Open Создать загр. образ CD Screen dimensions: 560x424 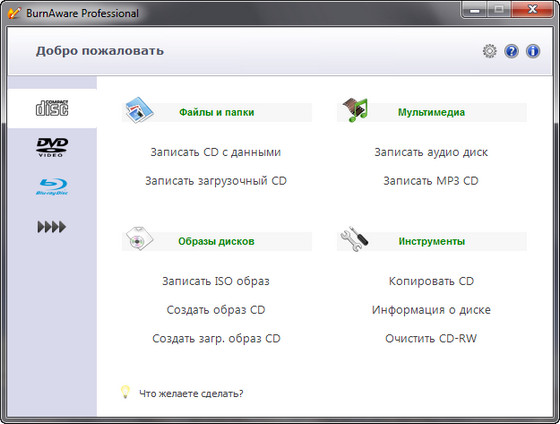(x=216, y=338)
